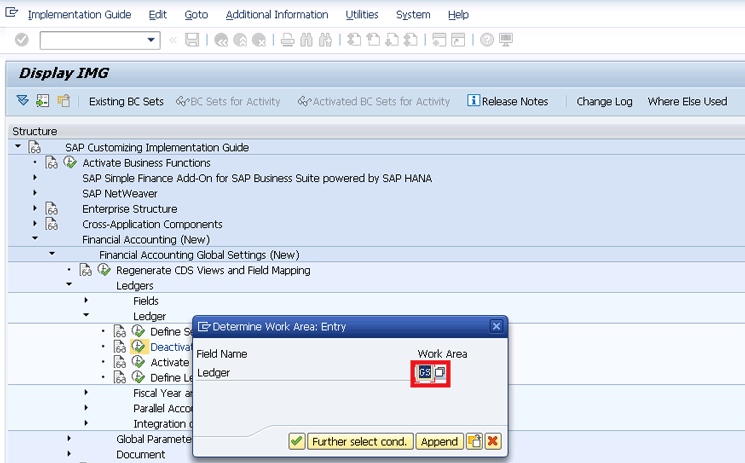This screenshot has width=745, height=463.
Task: Click Release Notes button
Action: pos(507,101)
